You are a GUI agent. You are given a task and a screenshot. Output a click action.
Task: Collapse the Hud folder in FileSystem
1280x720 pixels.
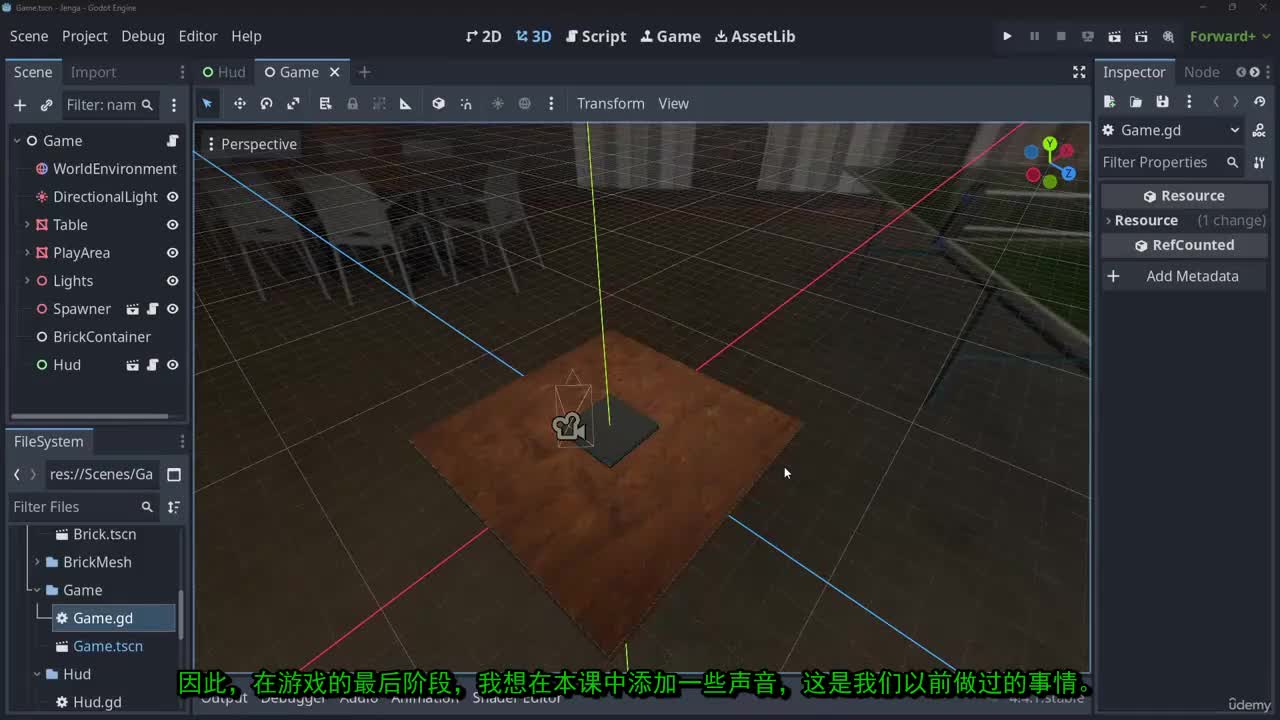click(37, 674)
